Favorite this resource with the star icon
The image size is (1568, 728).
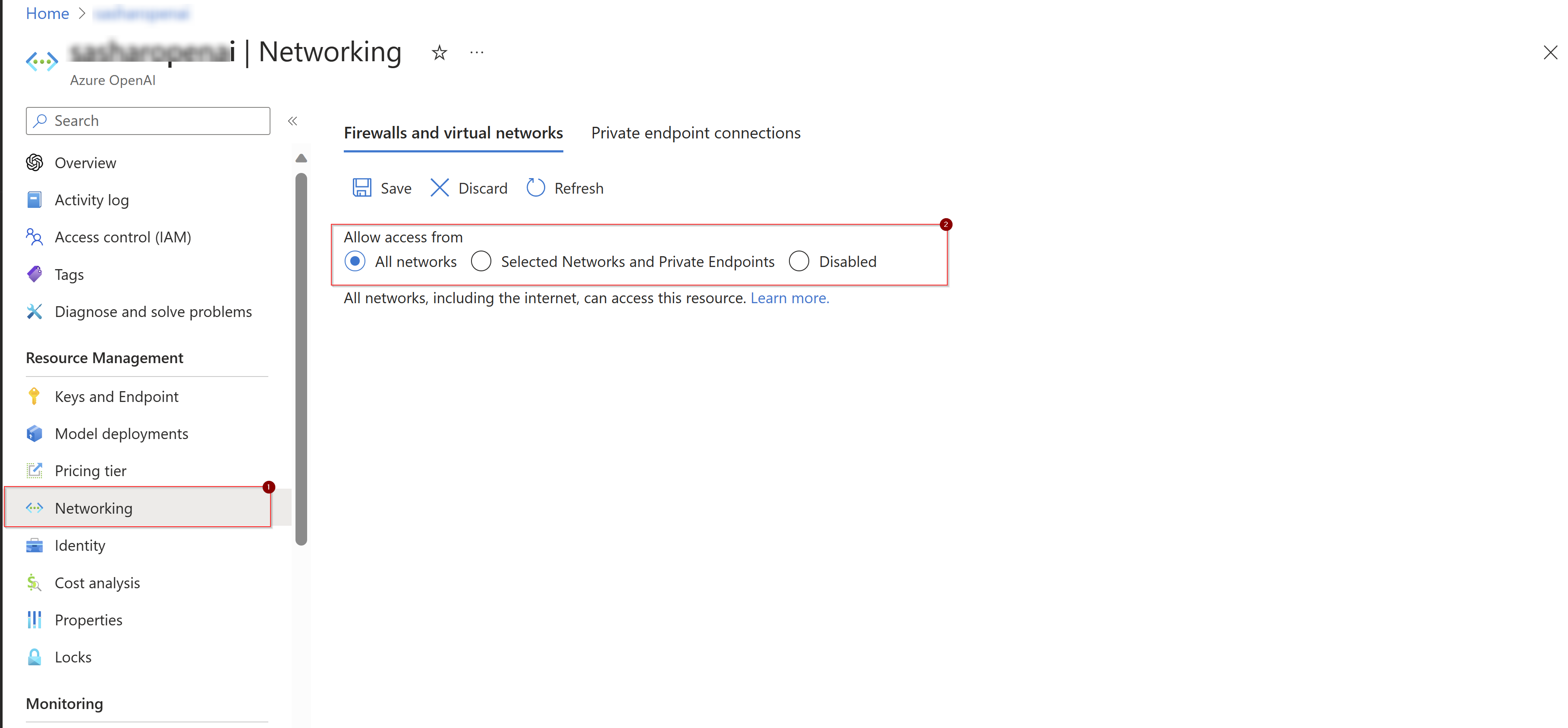tap(439, 53)
